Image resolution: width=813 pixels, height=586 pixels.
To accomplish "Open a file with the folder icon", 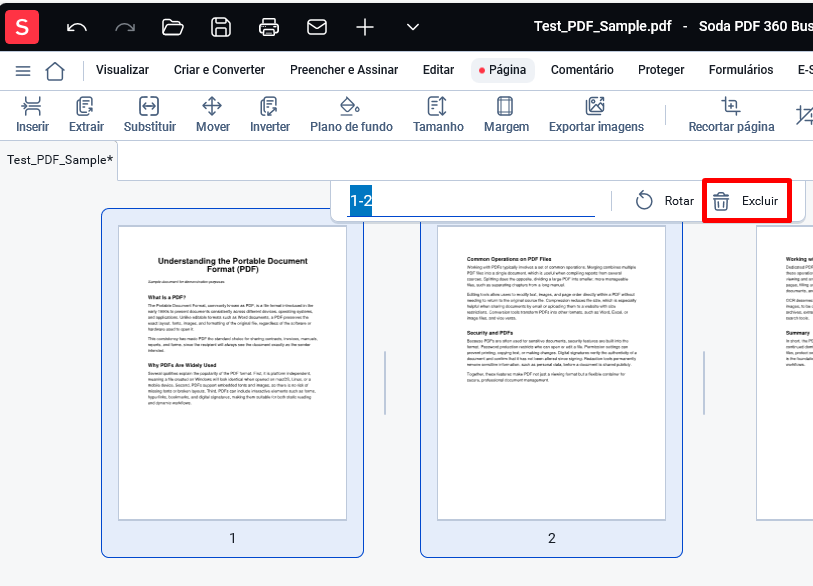I will (173, 27).
